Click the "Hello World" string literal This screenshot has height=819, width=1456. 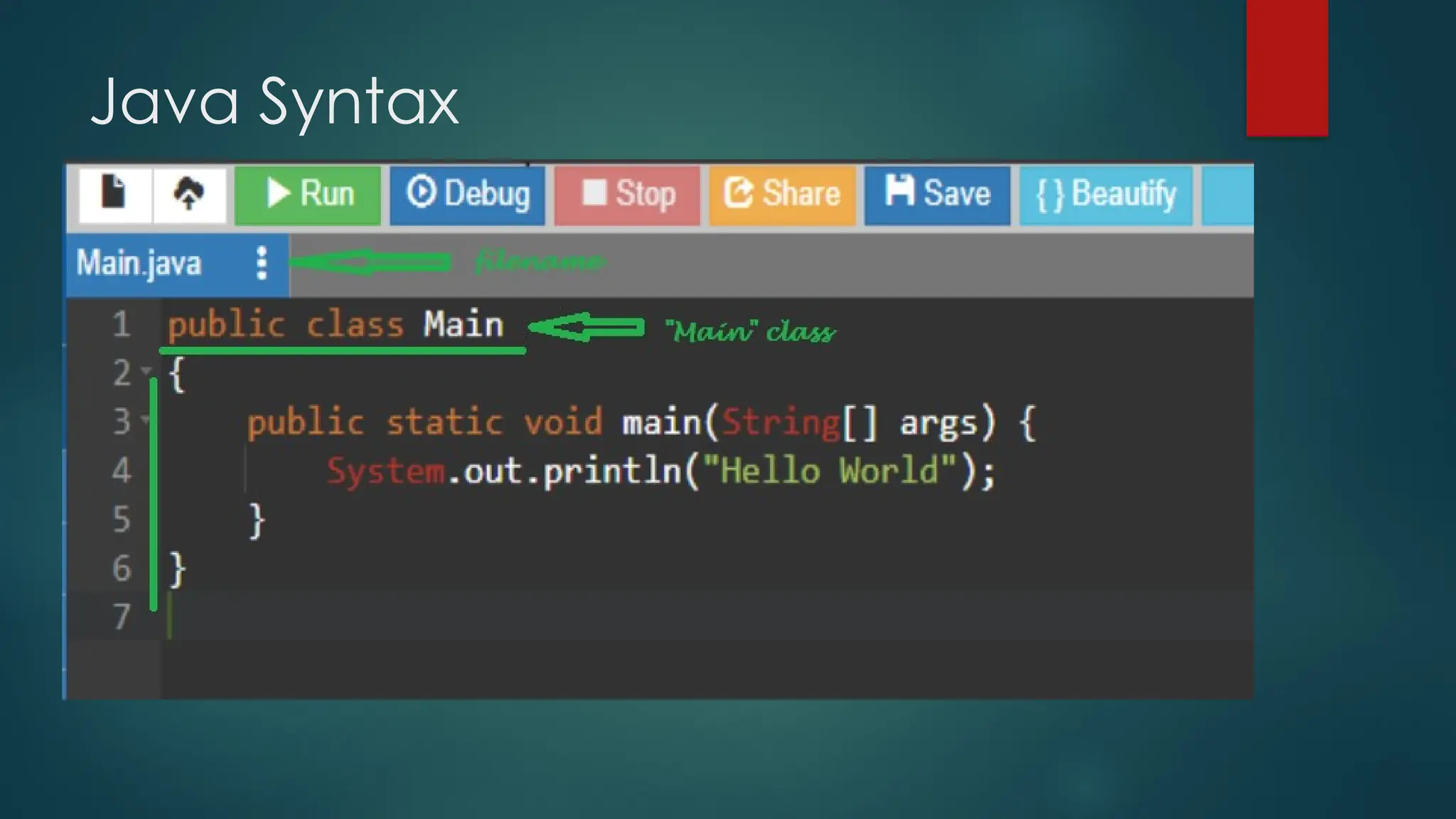(x=829, y=471)
